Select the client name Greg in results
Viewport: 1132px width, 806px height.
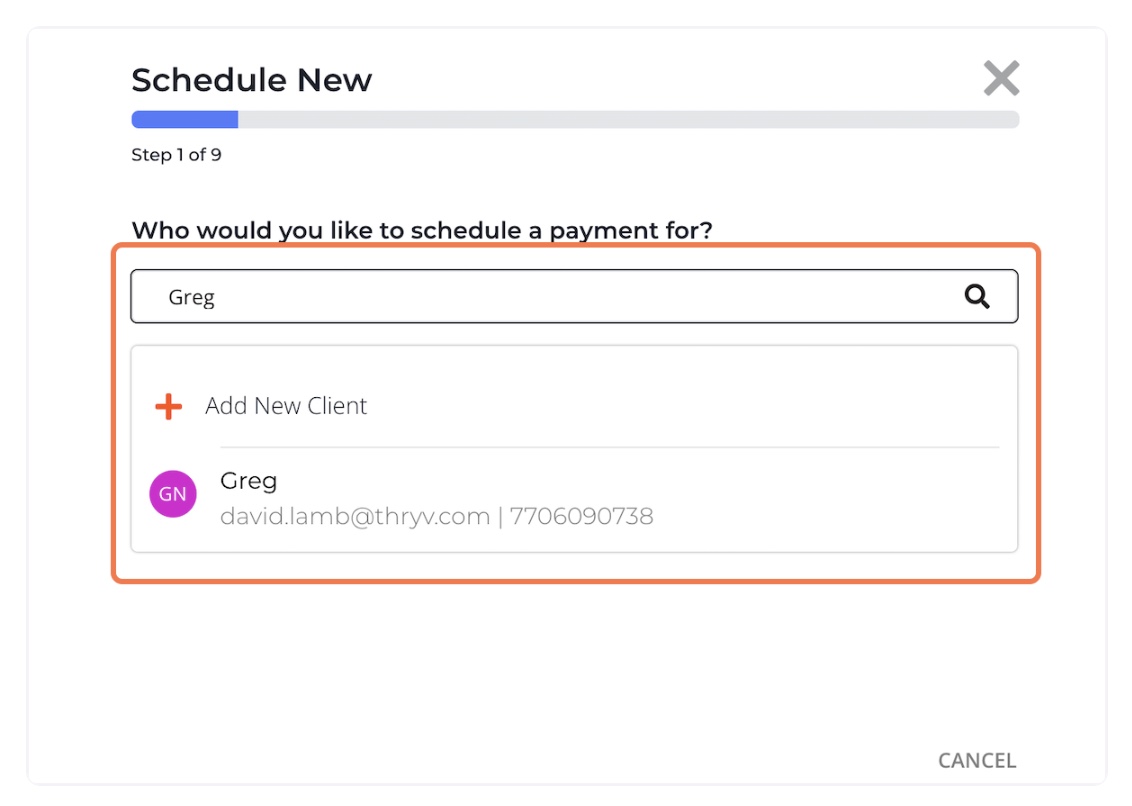pos(248,481)
